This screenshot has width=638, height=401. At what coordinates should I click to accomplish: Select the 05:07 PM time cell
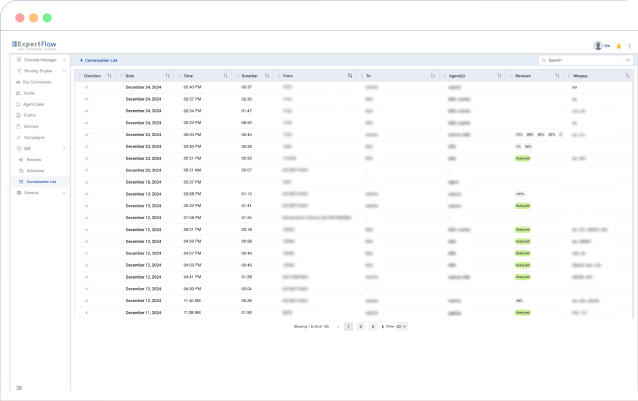tap(192, 182)
